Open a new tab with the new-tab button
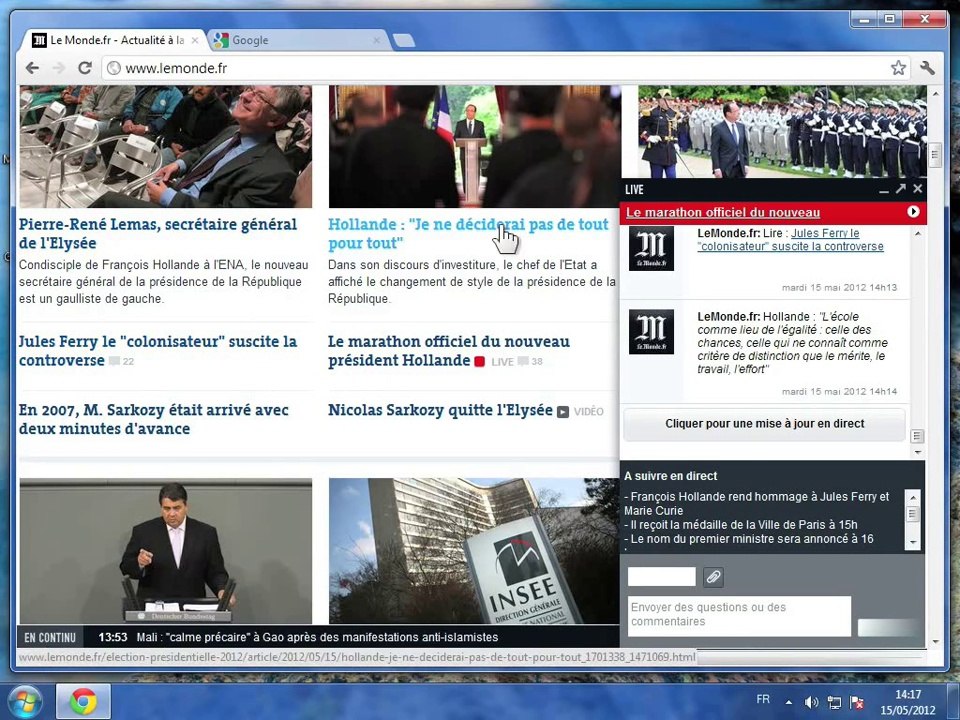Image resolution: width=960 pixels, height=720 pixels. pyautogui.click(x=403, y=40)
